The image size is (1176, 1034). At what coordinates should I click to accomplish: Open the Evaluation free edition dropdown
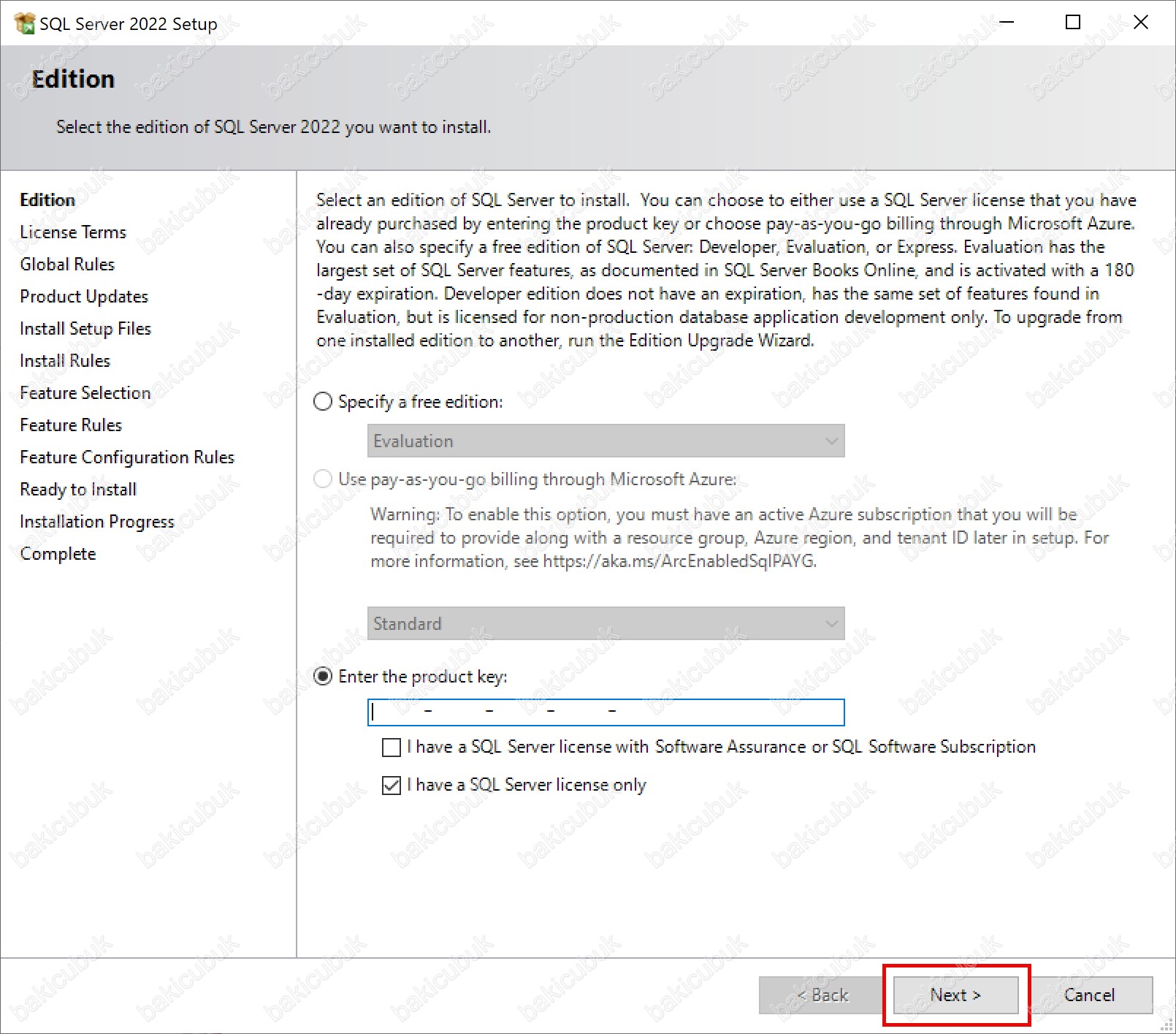(x=606, y=441)
